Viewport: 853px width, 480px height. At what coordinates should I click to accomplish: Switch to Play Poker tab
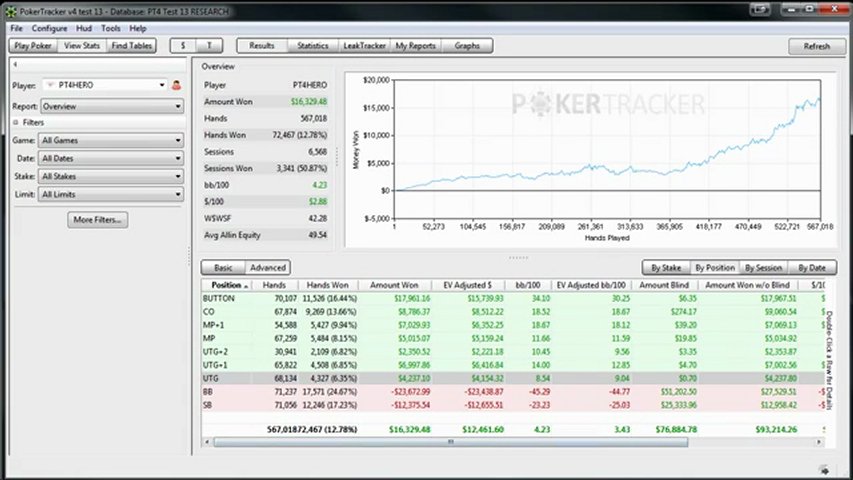pyautogui.click(x=33, y=46)
